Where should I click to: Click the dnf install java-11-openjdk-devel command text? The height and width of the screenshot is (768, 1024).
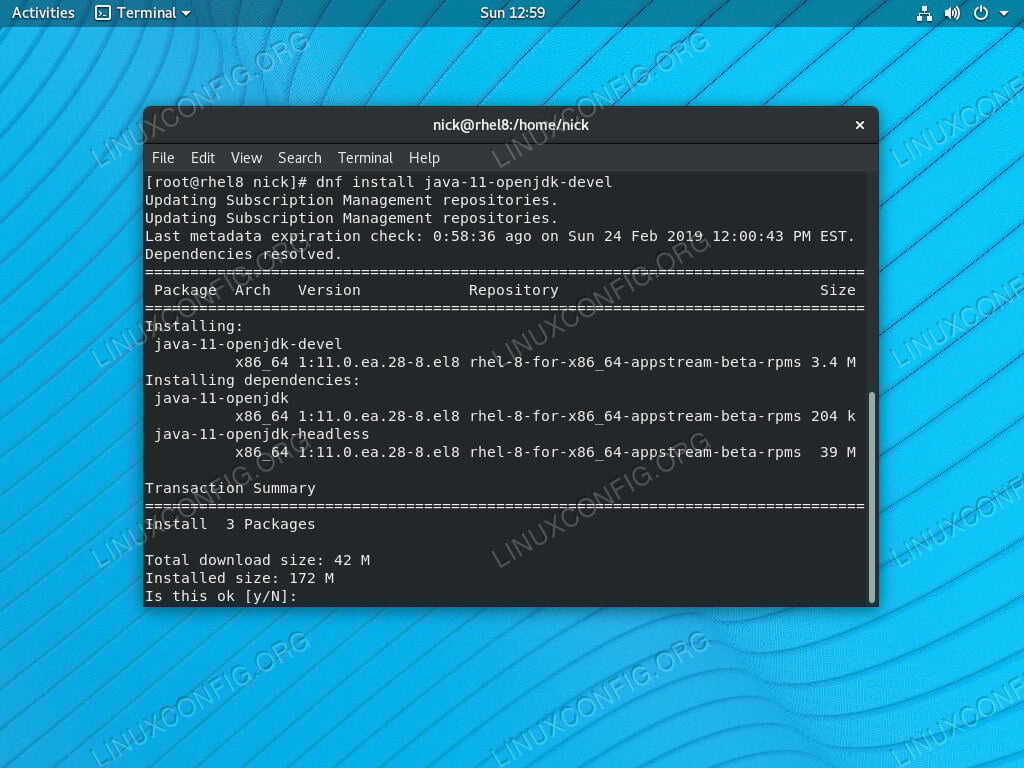464,182
